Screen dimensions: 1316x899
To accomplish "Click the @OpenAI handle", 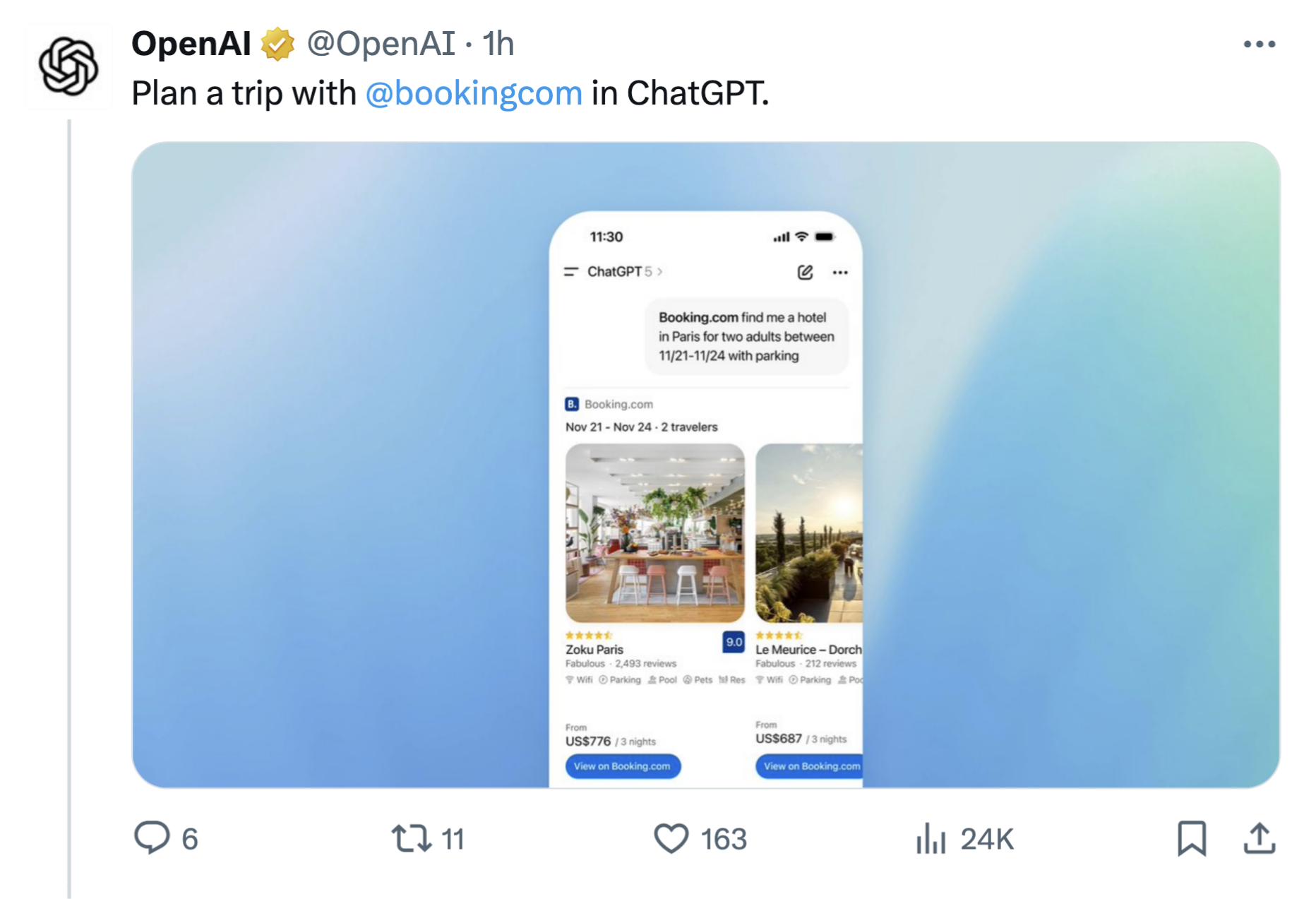I will (x=381, y=44).
